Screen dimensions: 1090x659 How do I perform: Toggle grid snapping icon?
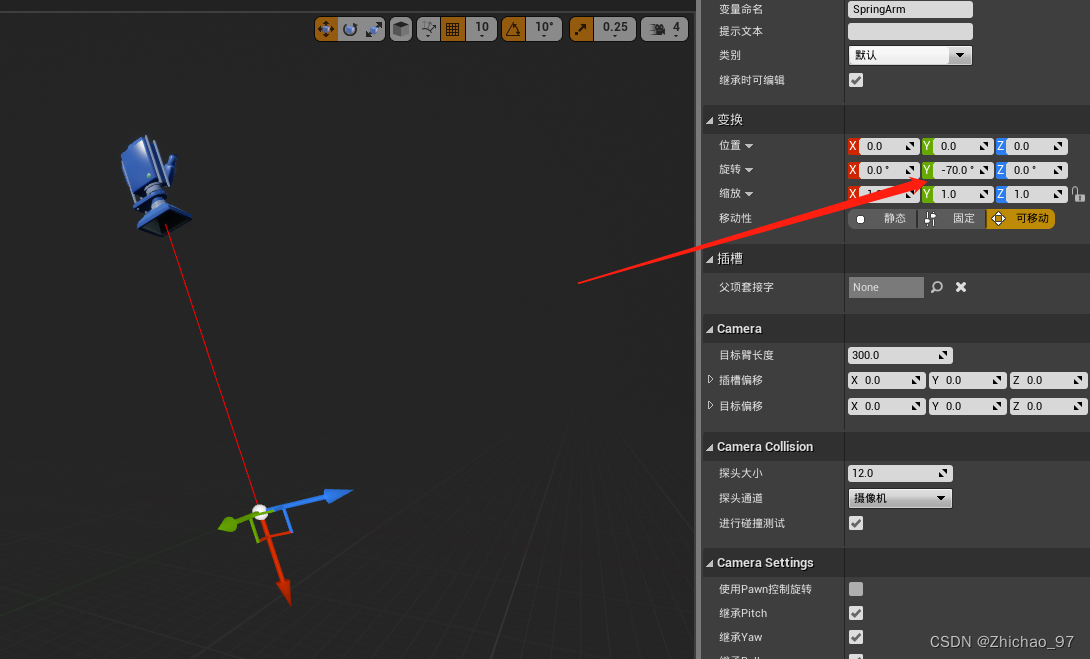(452, 29)
